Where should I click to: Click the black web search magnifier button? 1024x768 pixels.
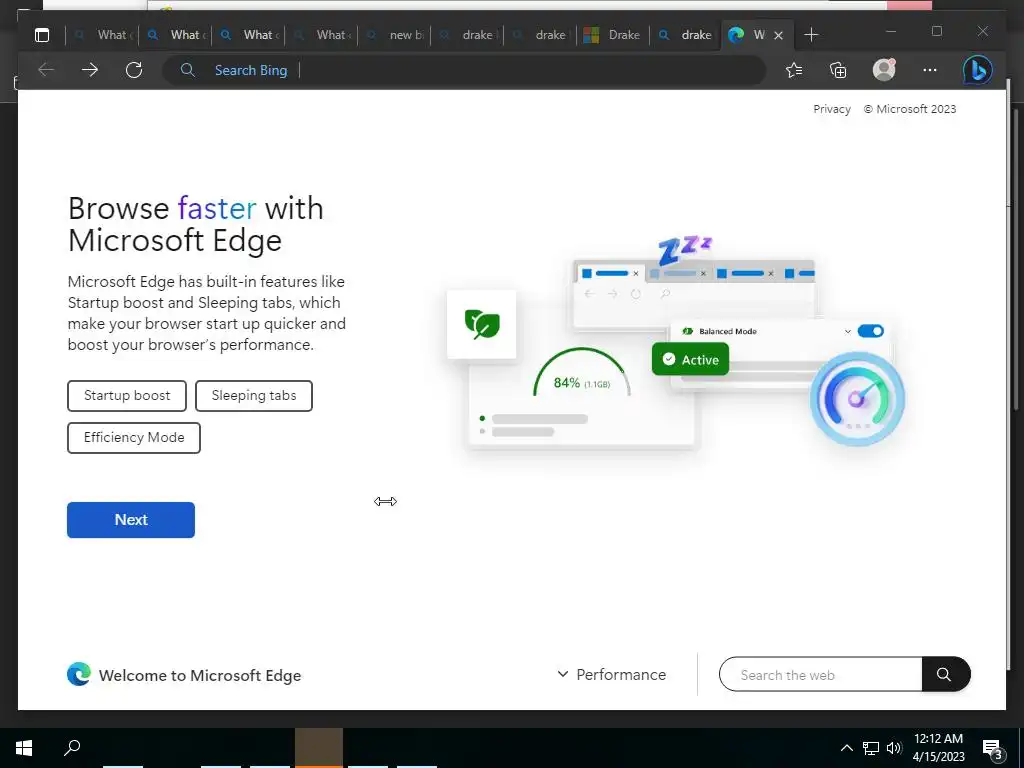click(x=946, y=674)
